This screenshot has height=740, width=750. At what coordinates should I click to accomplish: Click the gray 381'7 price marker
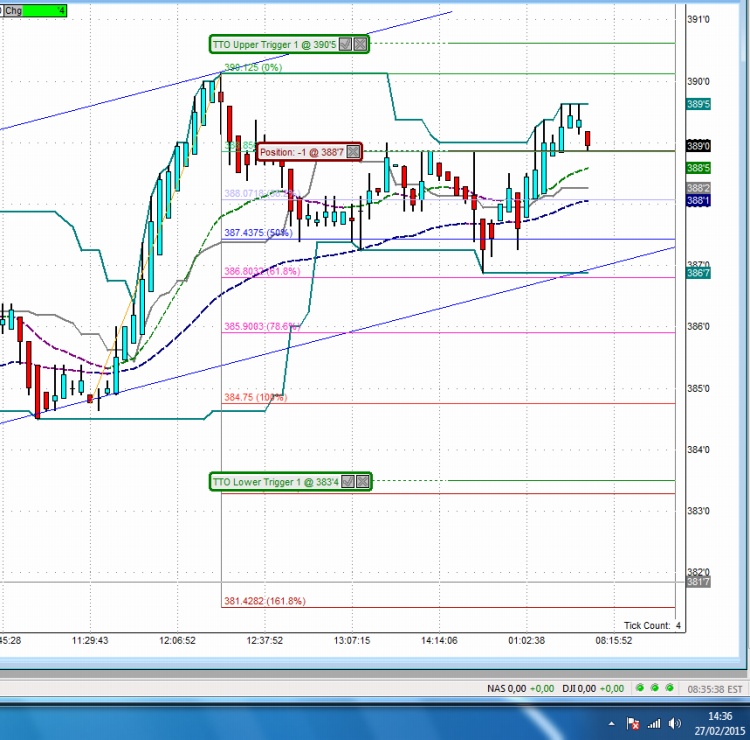click(x=698, y=582)
